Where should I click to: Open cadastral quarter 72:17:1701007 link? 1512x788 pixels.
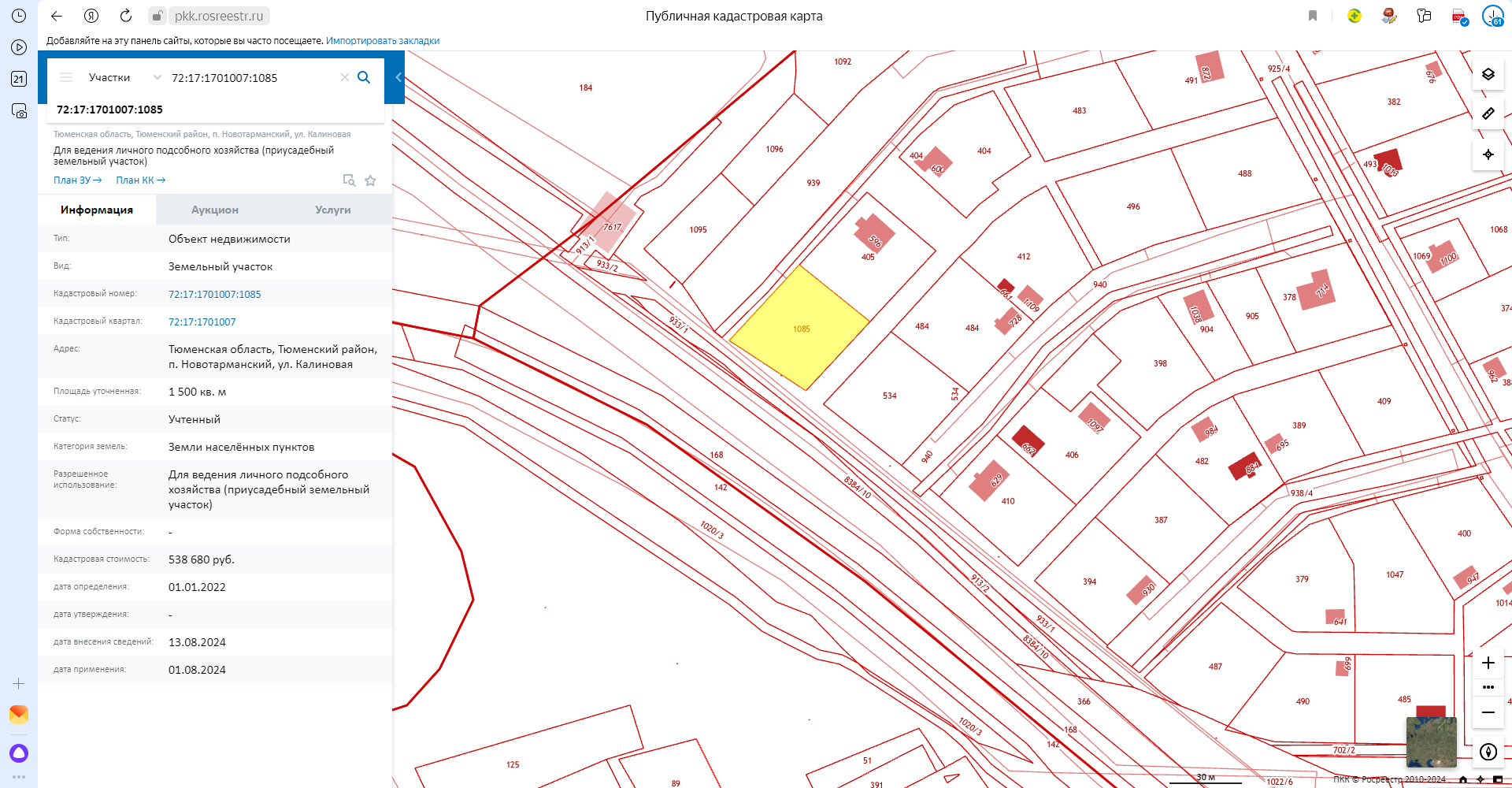pos(202,322)
